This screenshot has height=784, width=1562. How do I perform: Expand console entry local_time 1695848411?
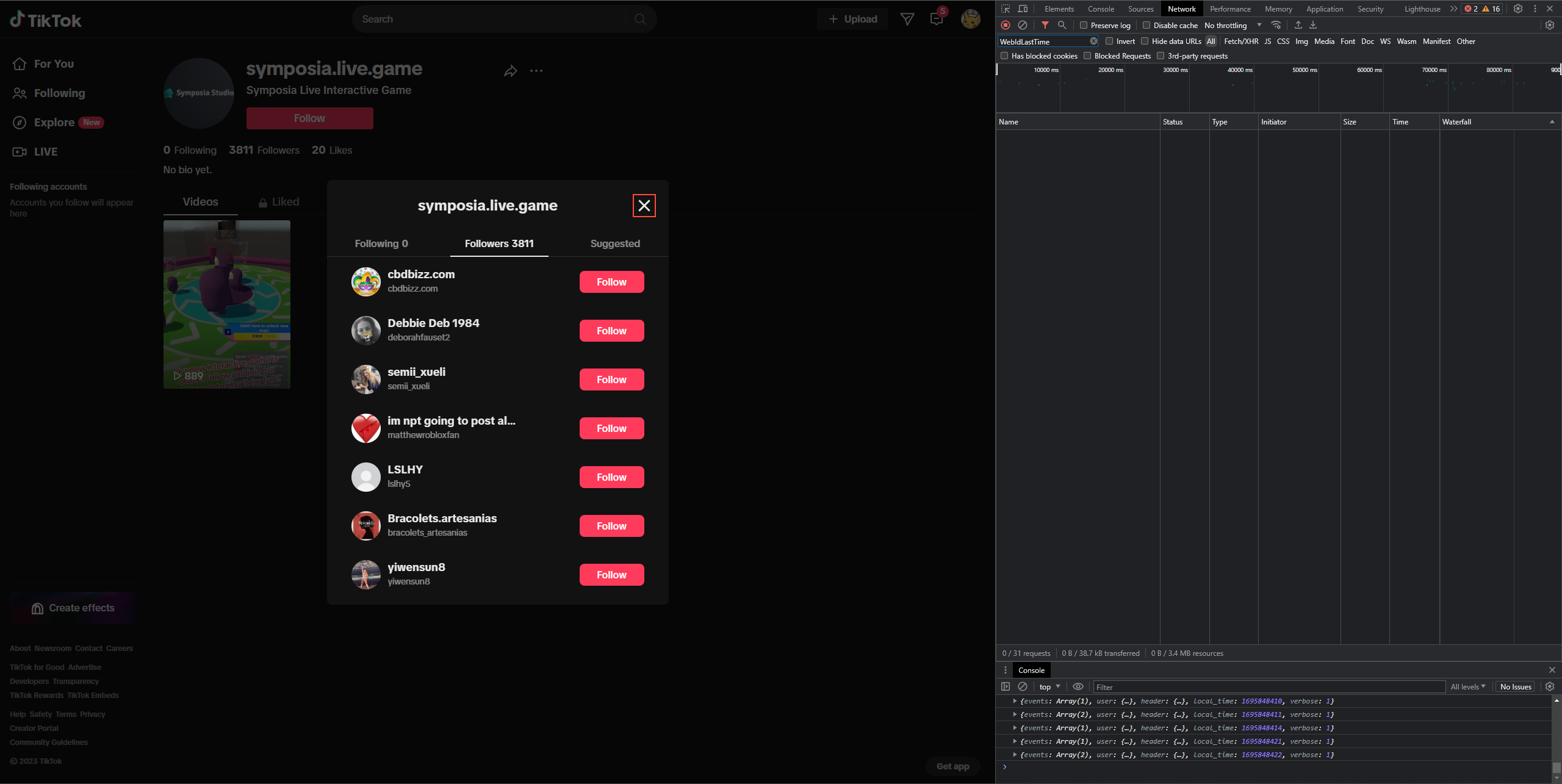(x=1015, y=714)
